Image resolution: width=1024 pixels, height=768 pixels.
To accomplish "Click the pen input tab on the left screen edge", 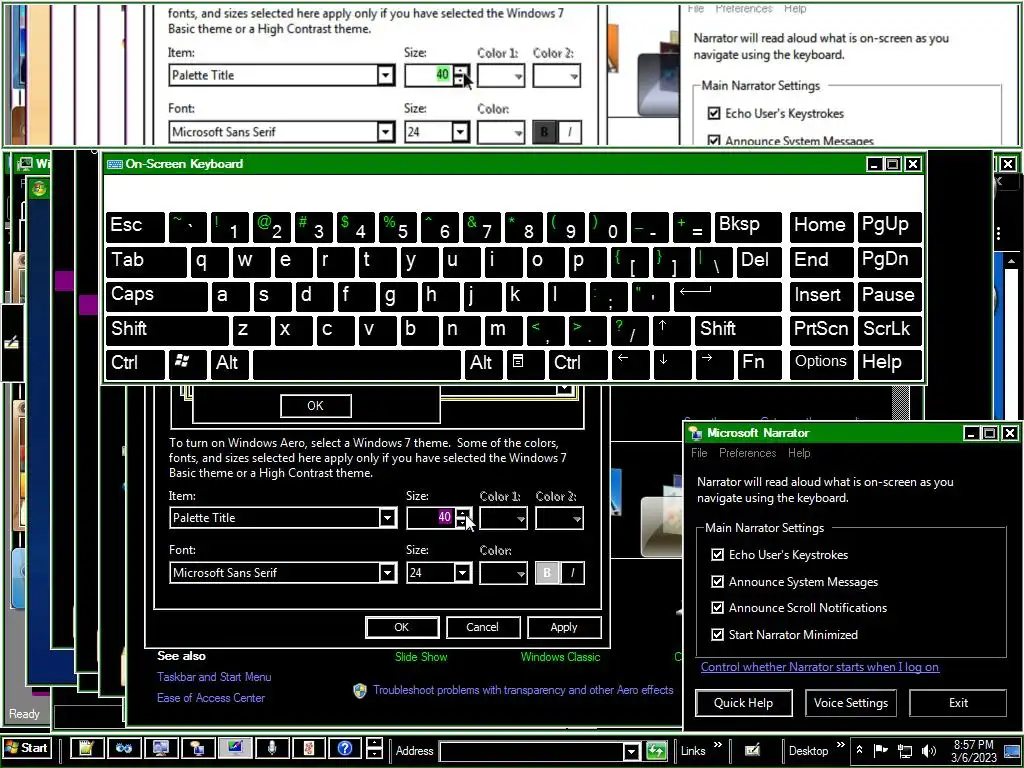I will coord(12,343).
